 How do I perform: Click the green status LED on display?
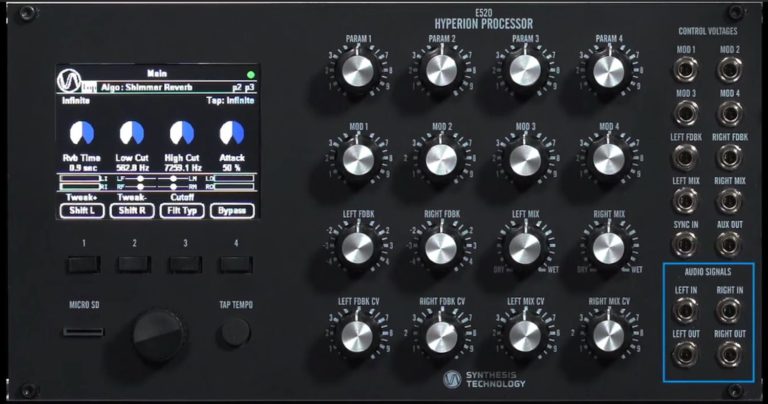(x=251, y=75)
